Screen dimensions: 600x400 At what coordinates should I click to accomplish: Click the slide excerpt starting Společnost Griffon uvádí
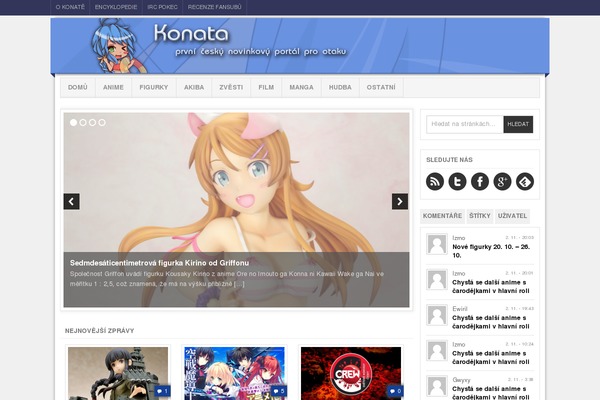tap(227, 279)
